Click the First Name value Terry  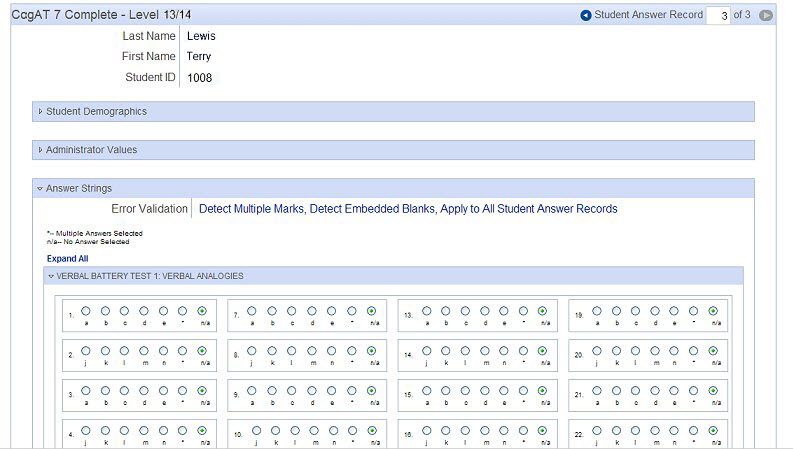tap(198, 57)
